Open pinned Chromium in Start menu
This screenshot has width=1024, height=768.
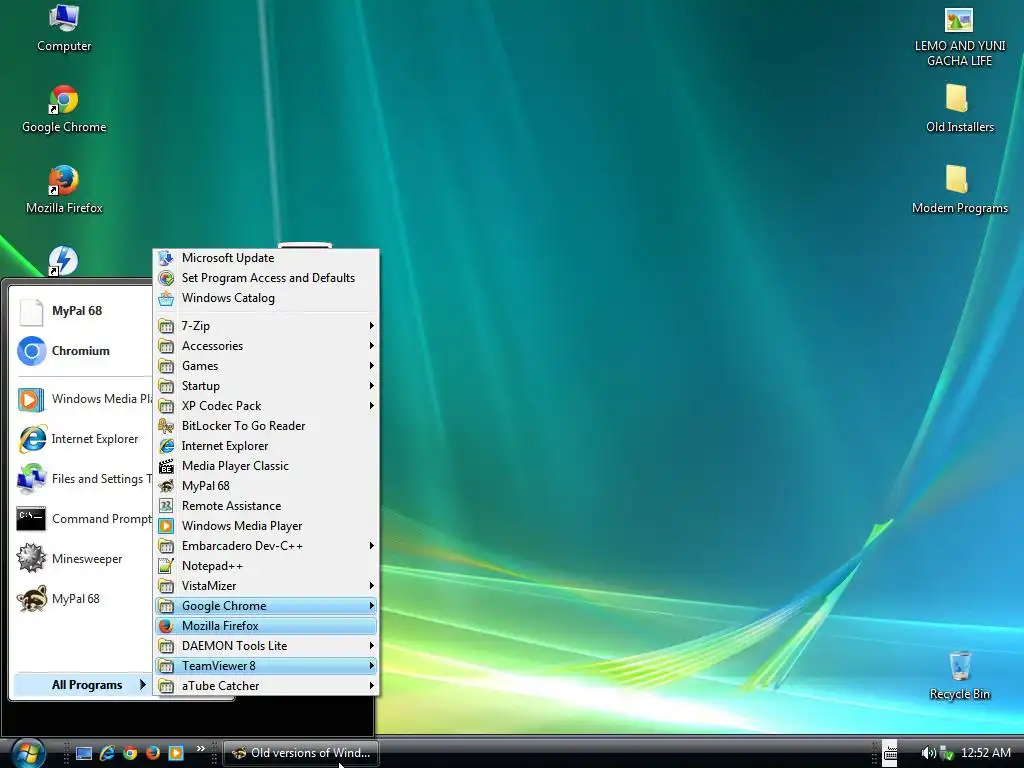pos(82,351)
